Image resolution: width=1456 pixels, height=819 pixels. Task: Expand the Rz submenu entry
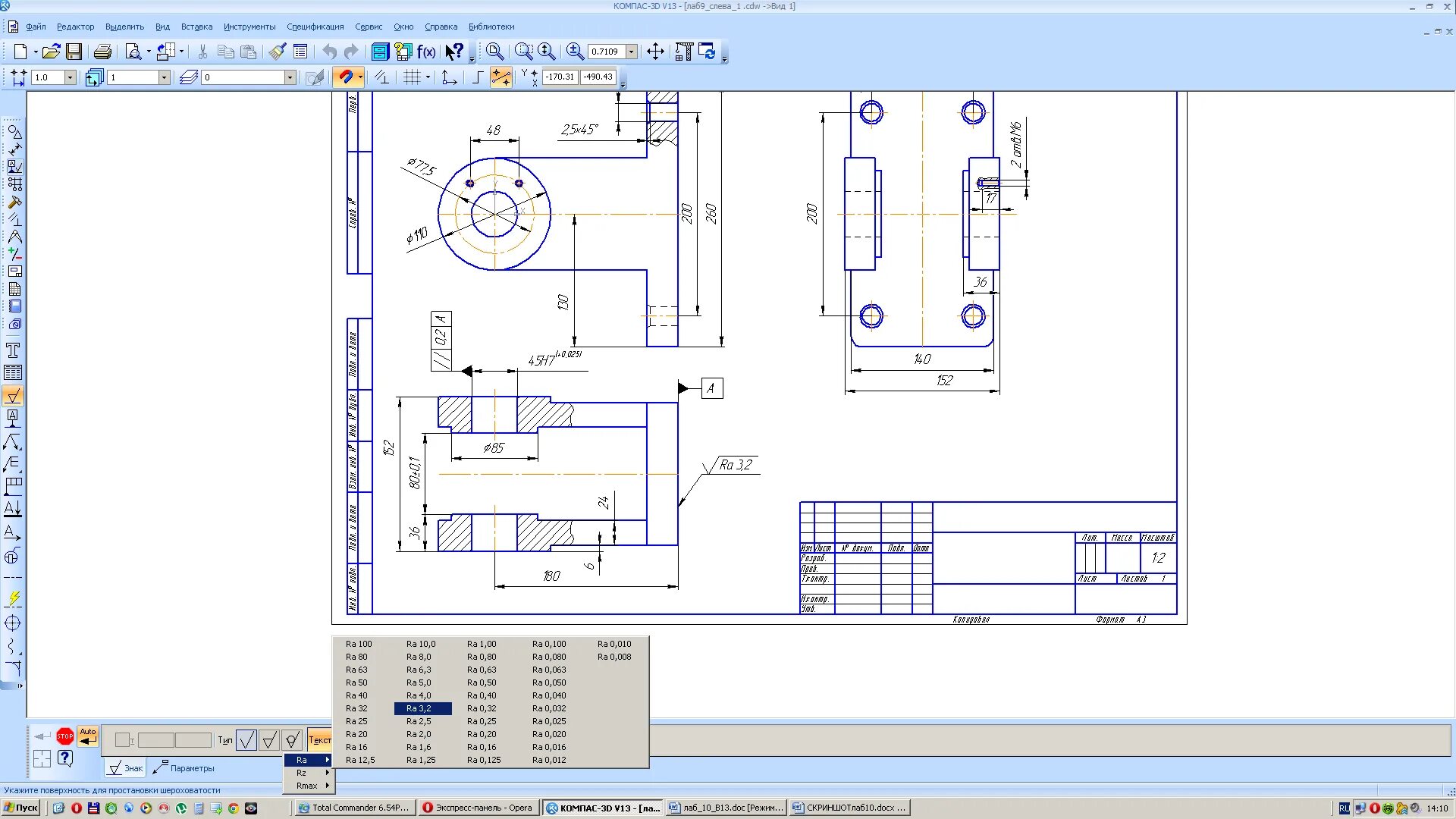[308, 773]
